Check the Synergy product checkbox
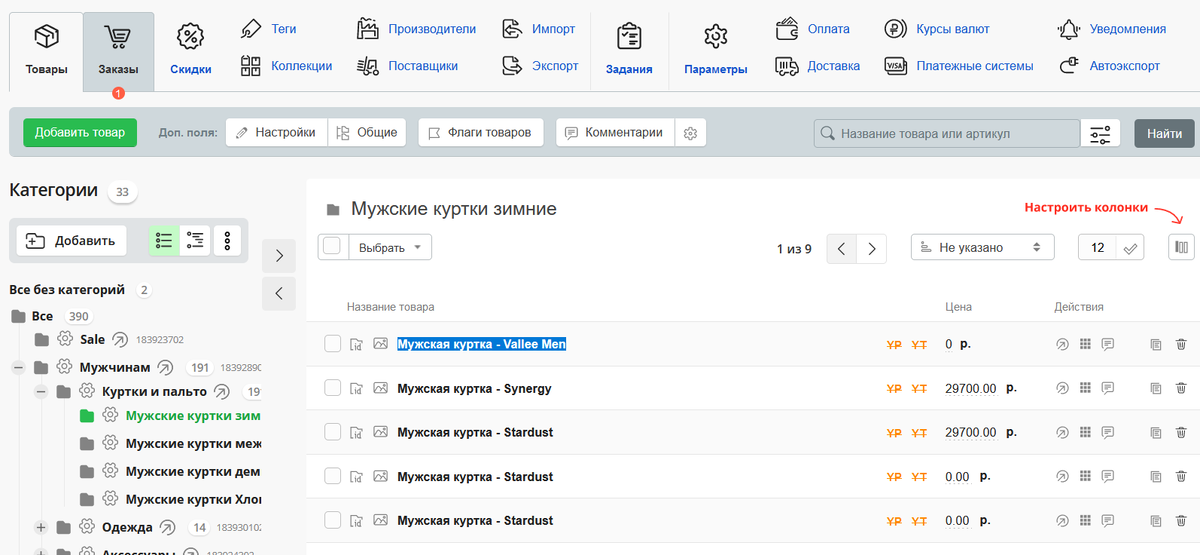Viewport: 1200px width, 555px height. [x=333, y=388]
